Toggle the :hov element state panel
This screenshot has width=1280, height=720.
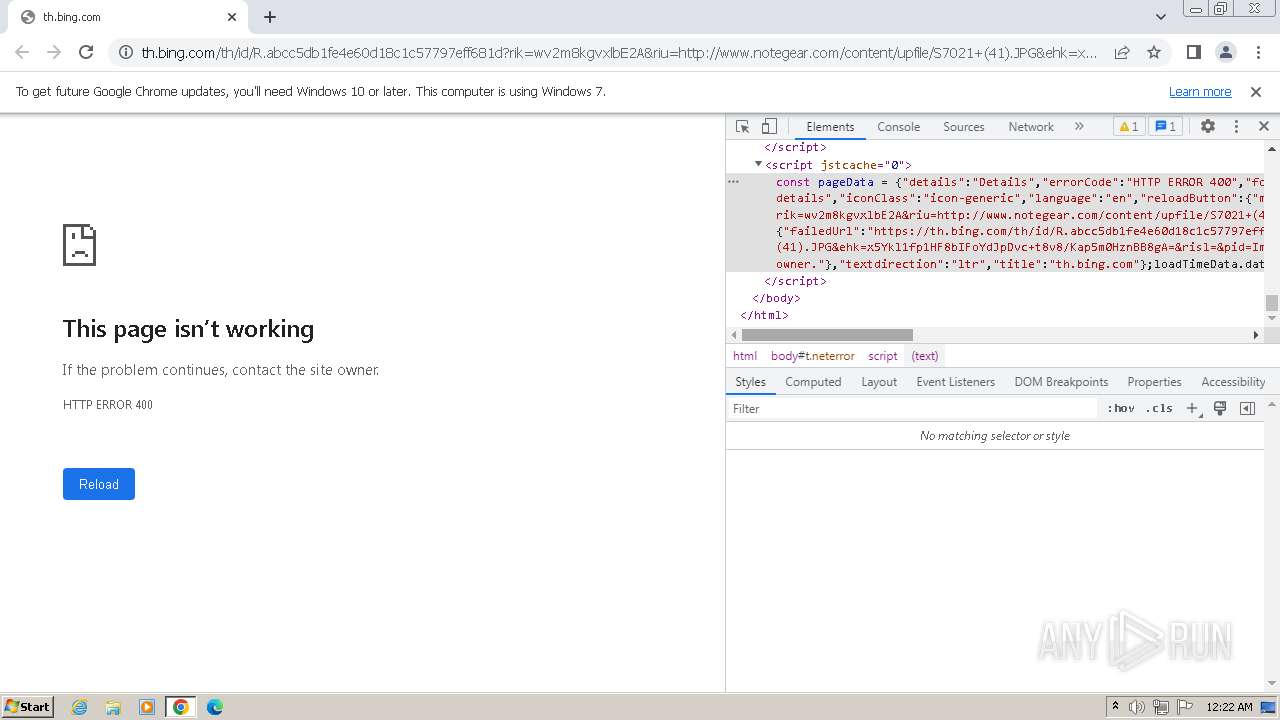[x=1121, y=408]
